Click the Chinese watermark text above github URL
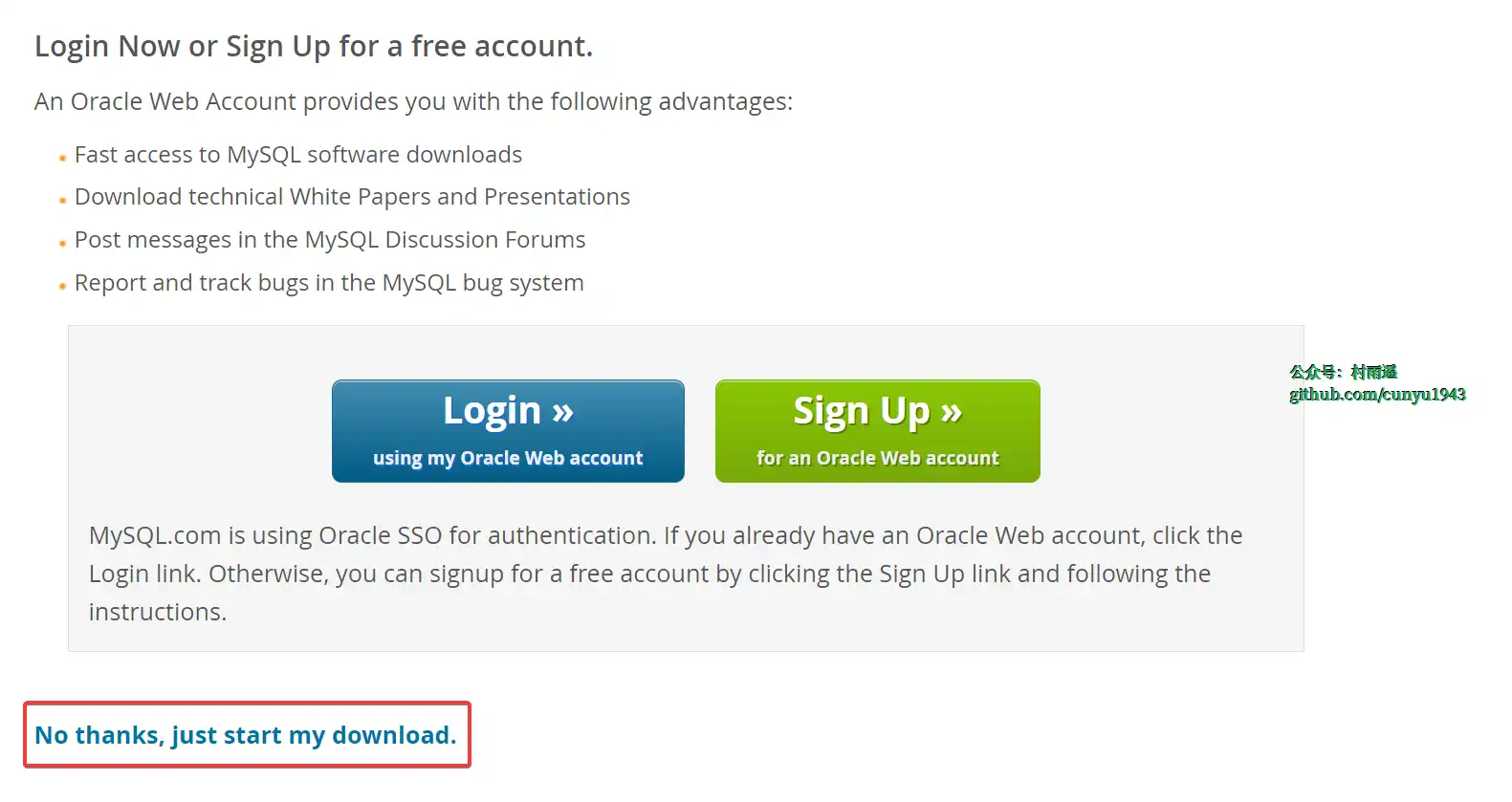 1342,372
